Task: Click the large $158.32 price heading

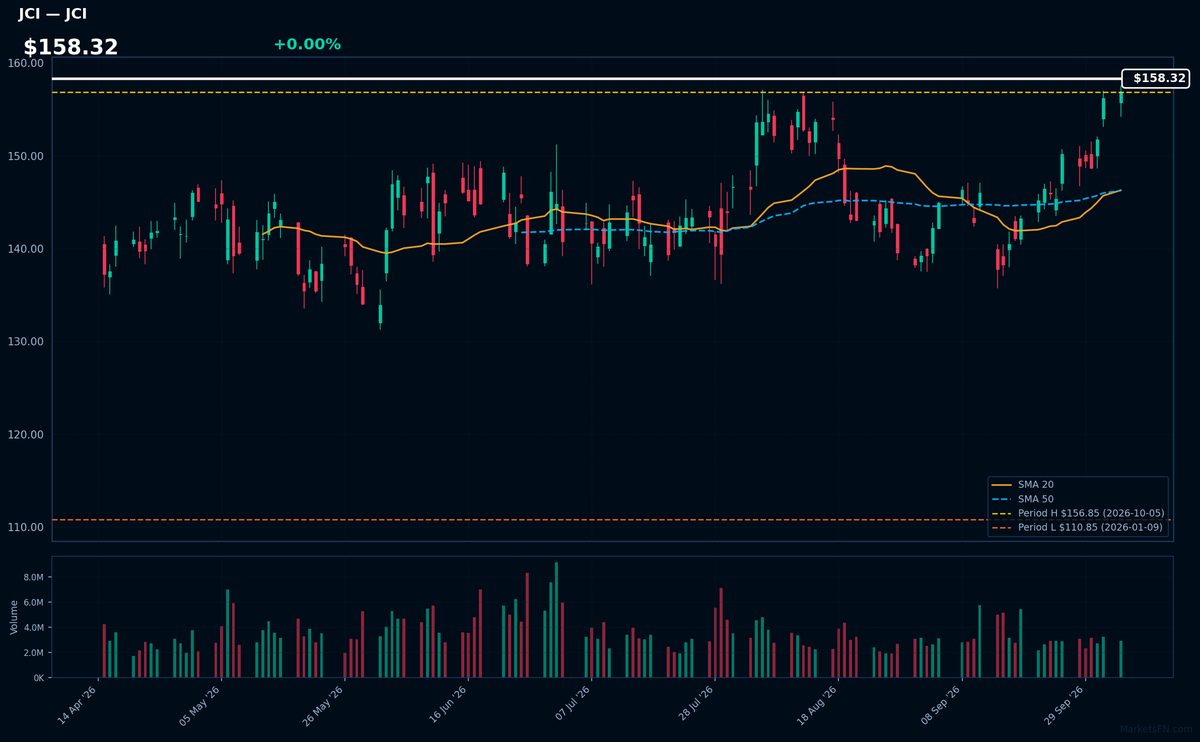Action: pos(71,47)
